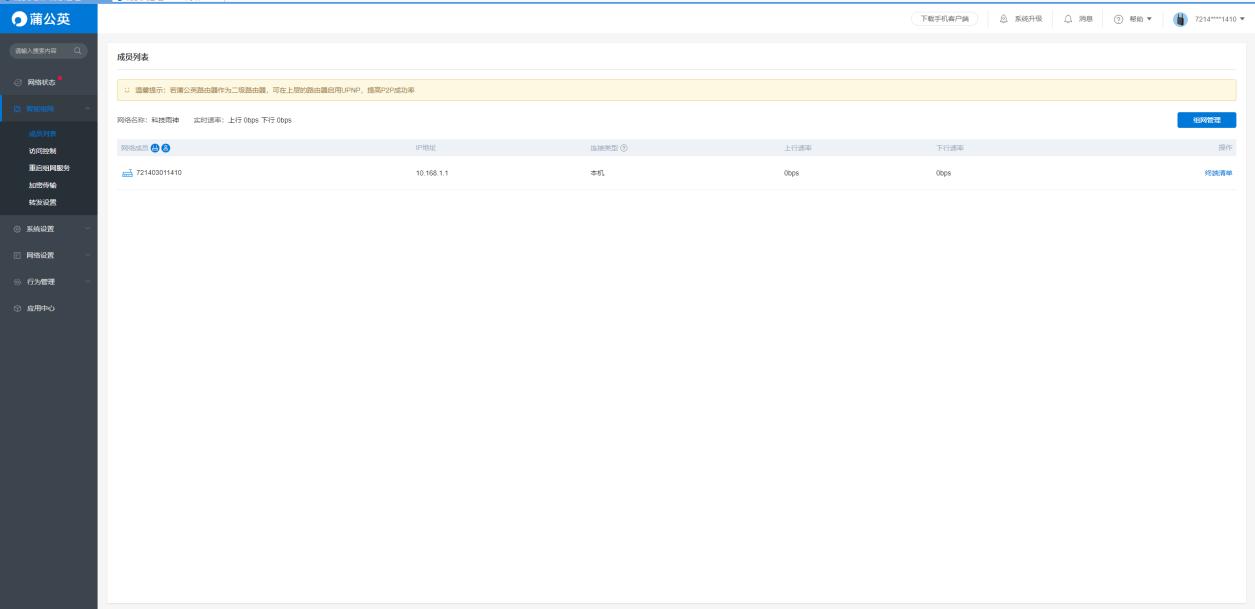Click the icon beside 行为管理 in the sidebar
The width and height of the screenshot is (1255, 609).
tap(18, 282)
